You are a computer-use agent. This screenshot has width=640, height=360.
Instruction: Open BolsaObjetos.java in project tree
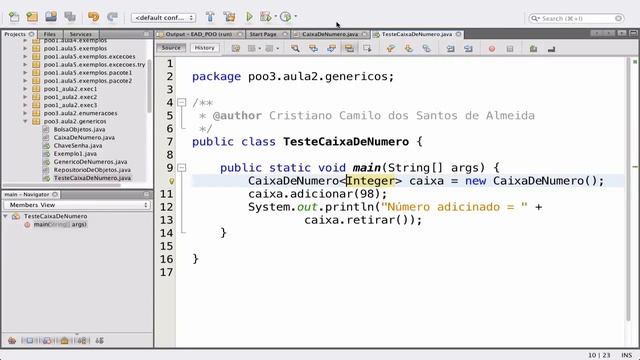[79, 129]
